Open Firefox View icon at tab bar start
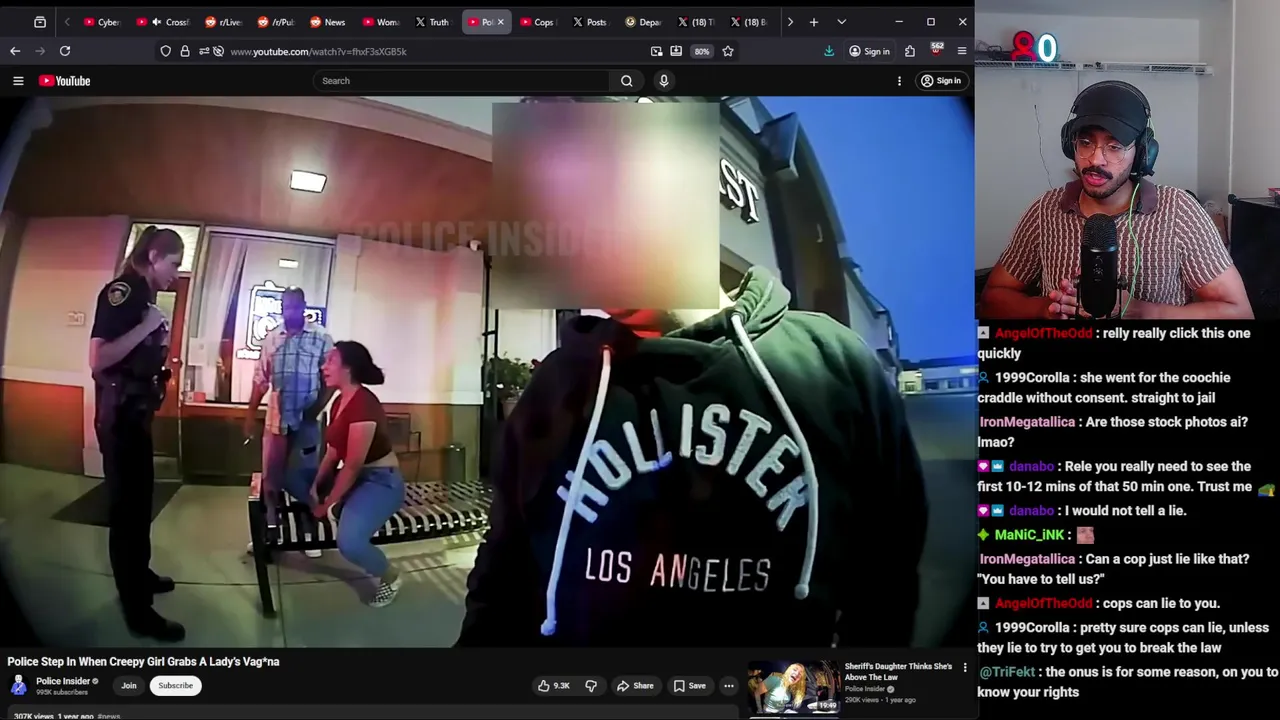 40,22
